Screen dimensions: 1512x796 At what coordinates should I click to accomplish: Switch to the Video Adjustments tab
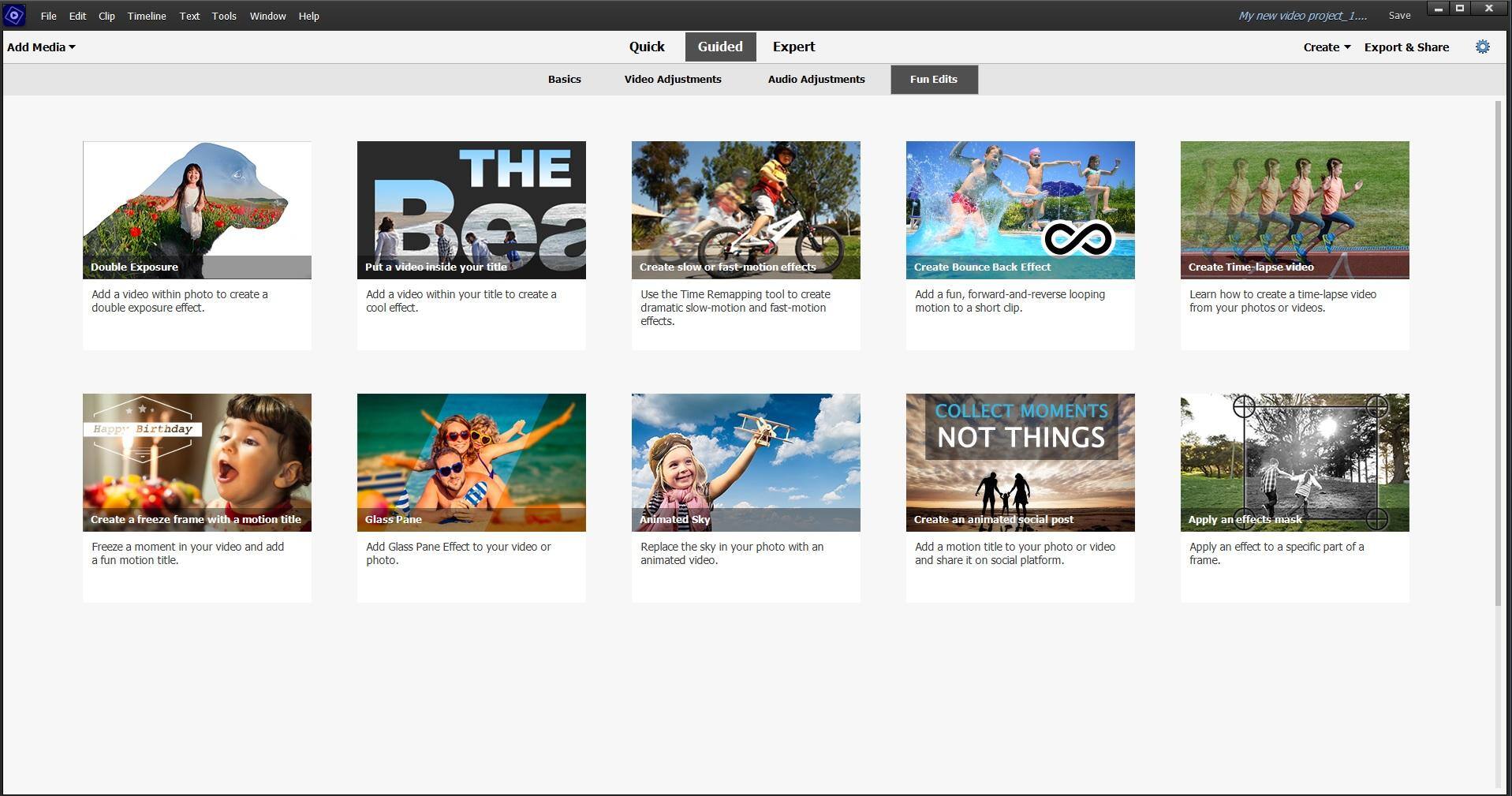(x=673, y=80)
